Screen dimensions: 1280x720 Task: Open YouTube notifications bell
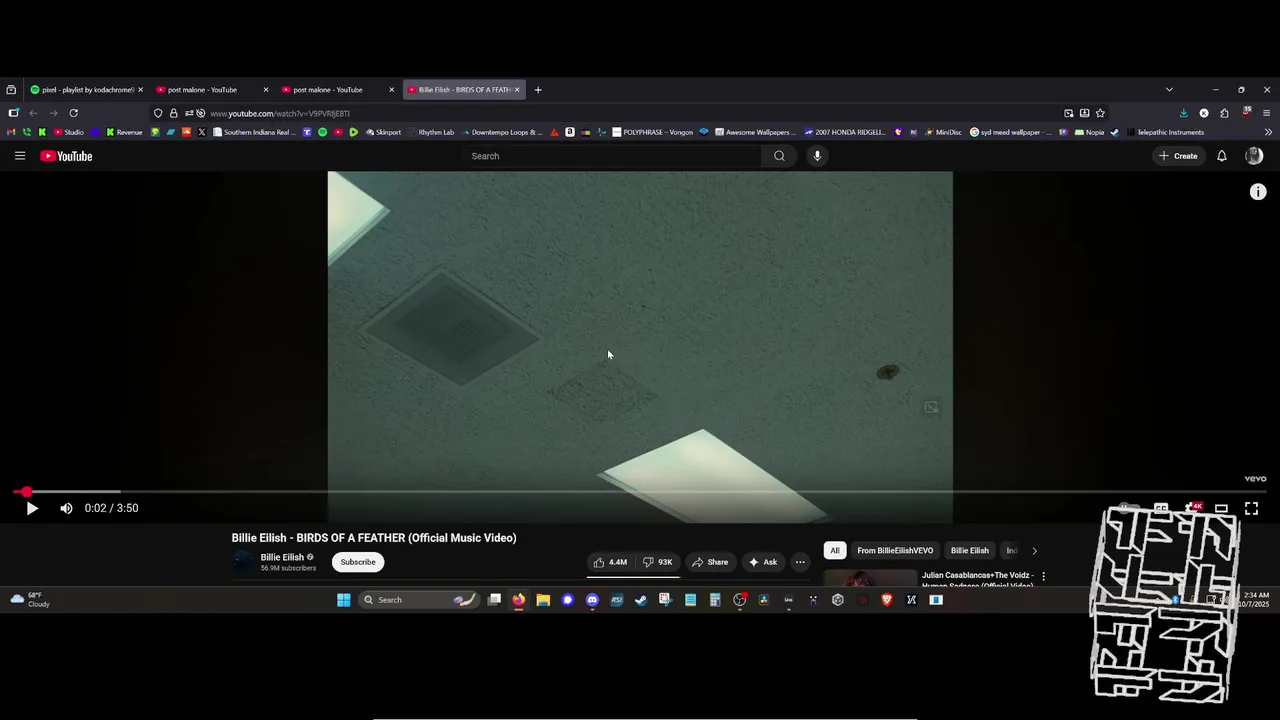[x=1221, y=156]
